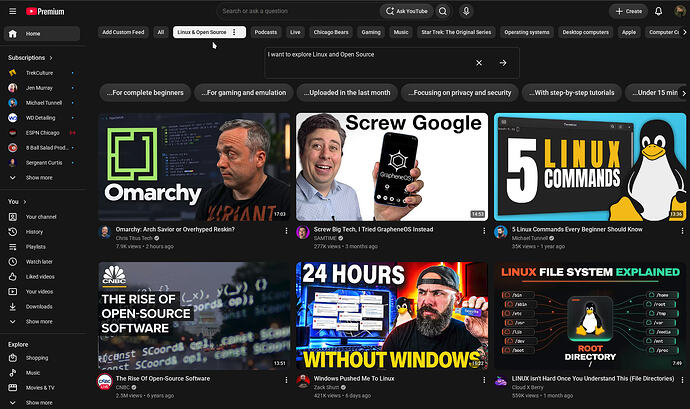The width and height of the screenshot is (690, 409).
Task: Open more options for Omarchy video
Action: 286,231
